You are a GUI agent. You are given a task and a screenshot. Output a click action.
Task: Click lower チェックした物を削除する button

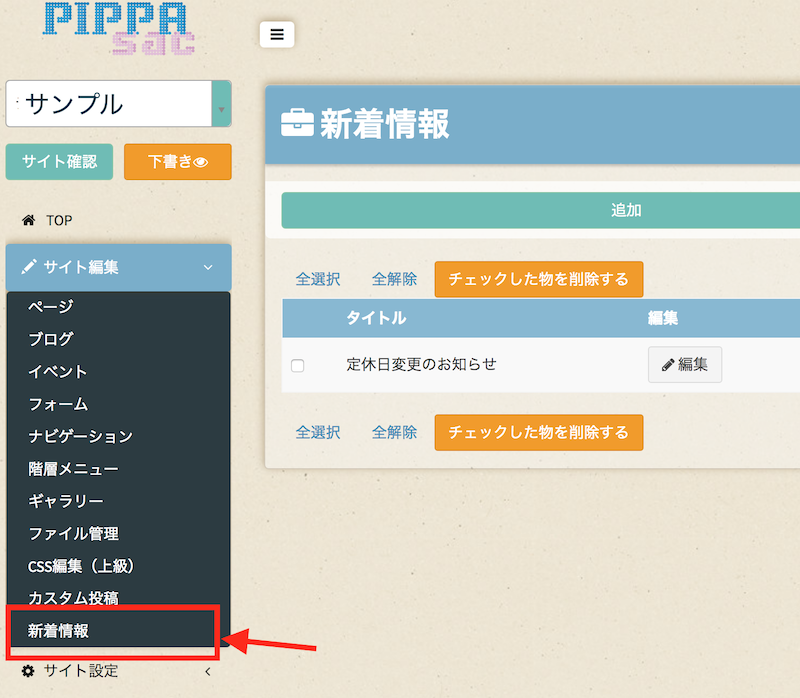click(x=539, y=432)
